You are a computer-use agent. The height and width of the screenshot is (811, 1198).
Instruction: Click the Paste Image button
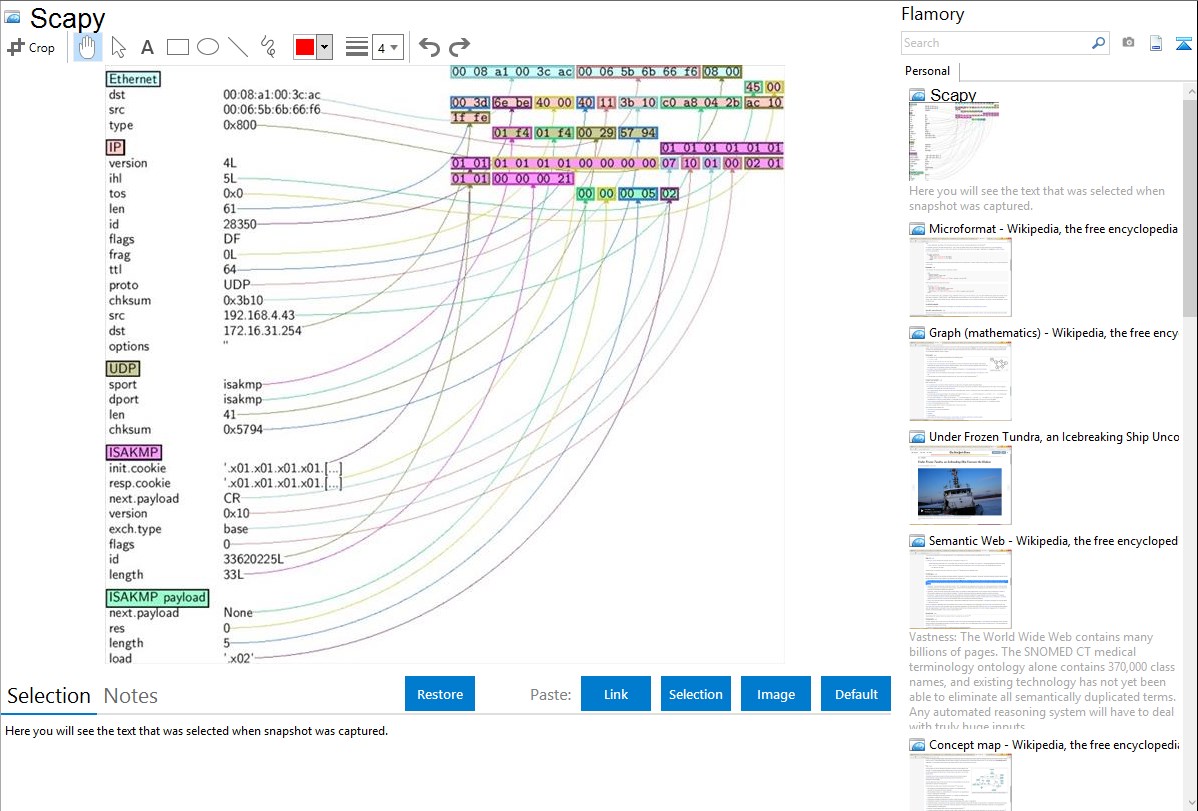[775, 694]
